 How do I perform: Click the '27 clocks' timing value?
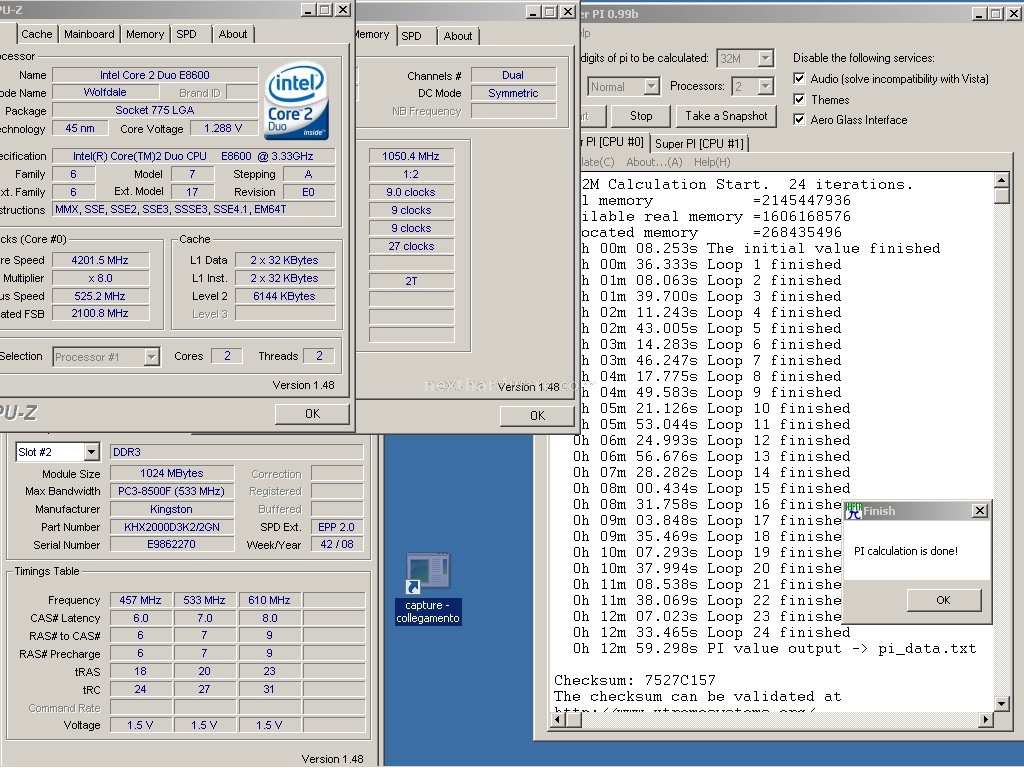[411, 246]
